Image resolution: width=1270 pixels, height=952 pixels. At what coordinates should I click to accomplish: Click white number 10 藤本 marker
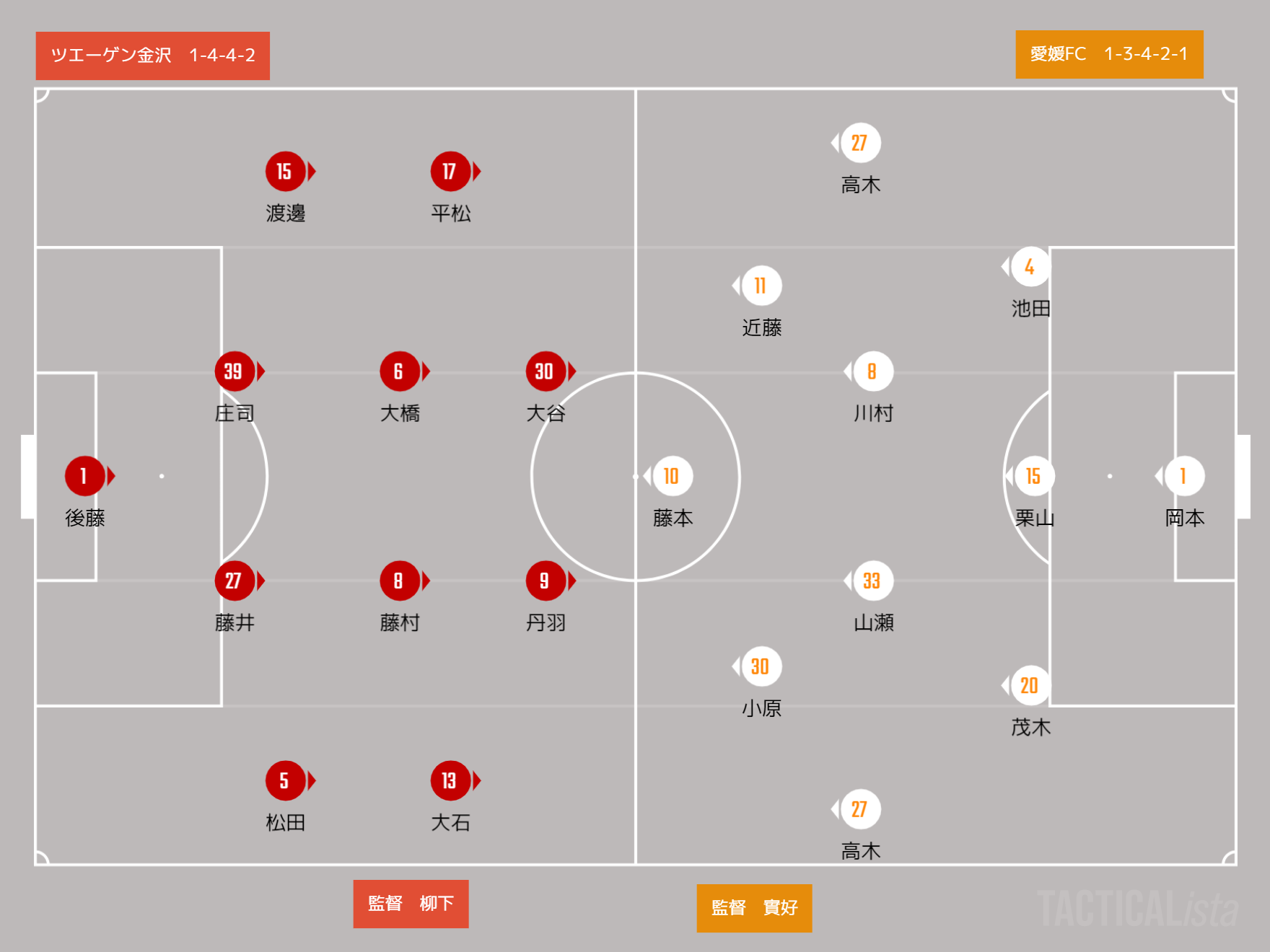tap(673, 476)
